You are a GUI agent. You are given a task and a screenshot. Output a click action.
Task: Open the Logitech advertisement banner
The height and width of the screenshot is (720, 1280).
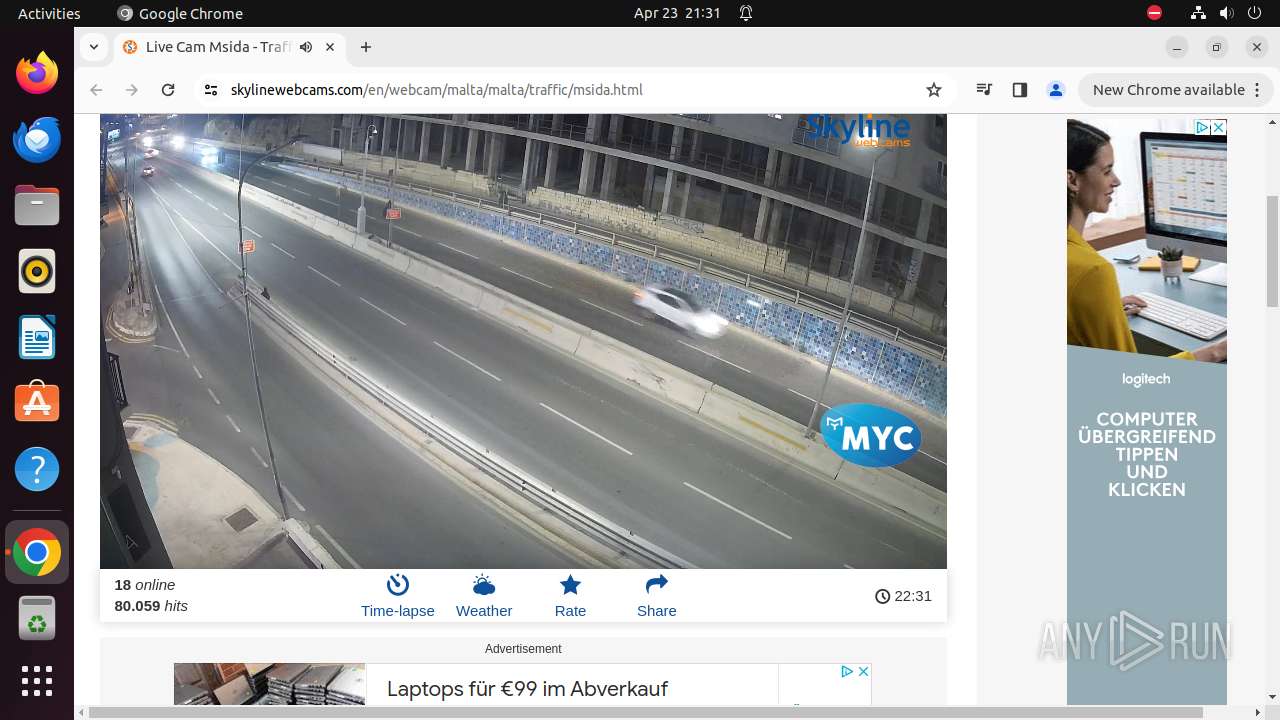click(1147, 412)
